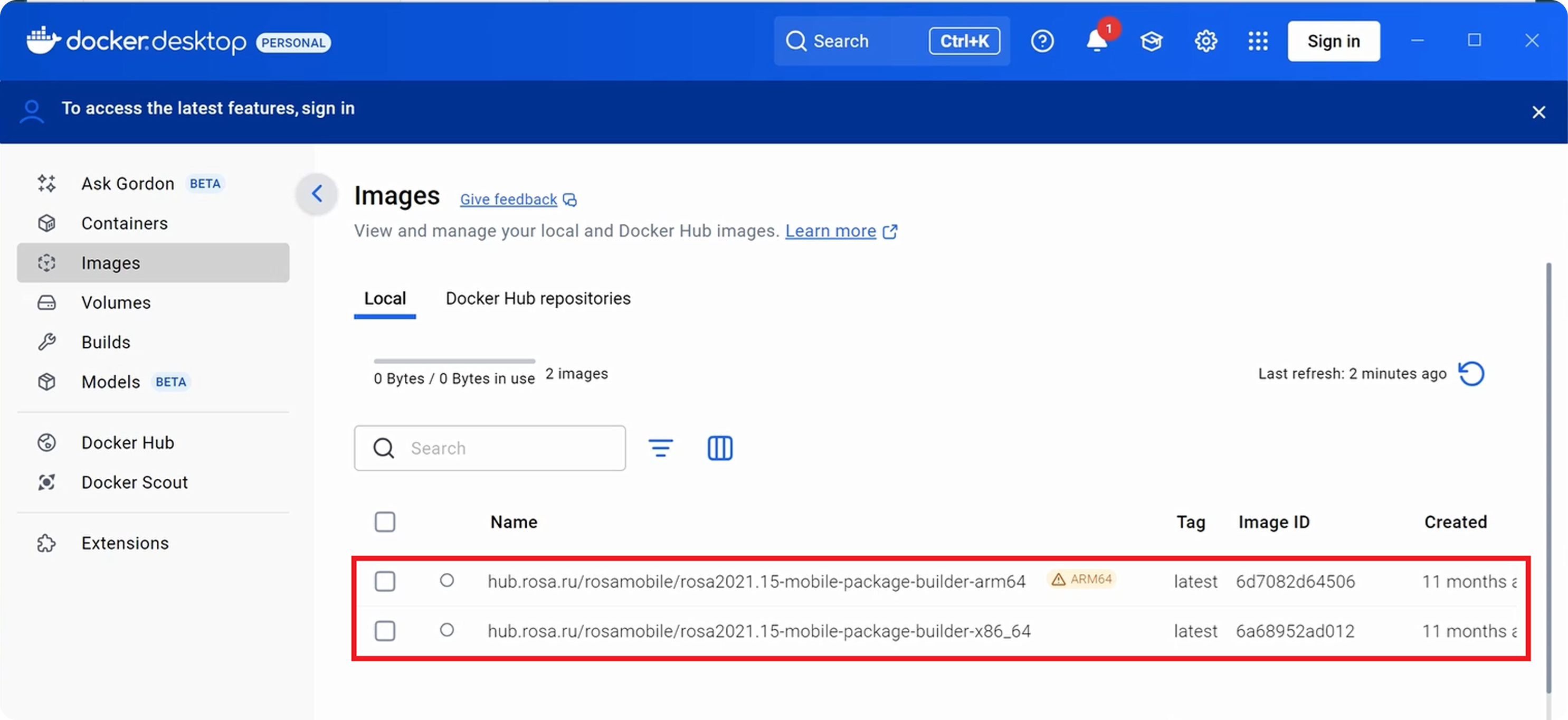Click the status circle of x86_64 image

(x=447, y=629)
